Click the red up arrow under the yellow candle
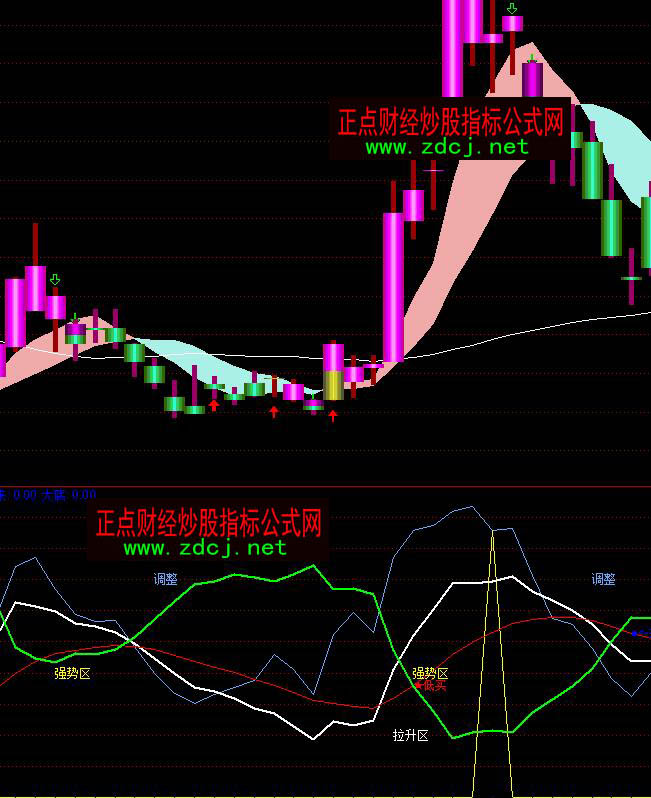 click(333, 415)
